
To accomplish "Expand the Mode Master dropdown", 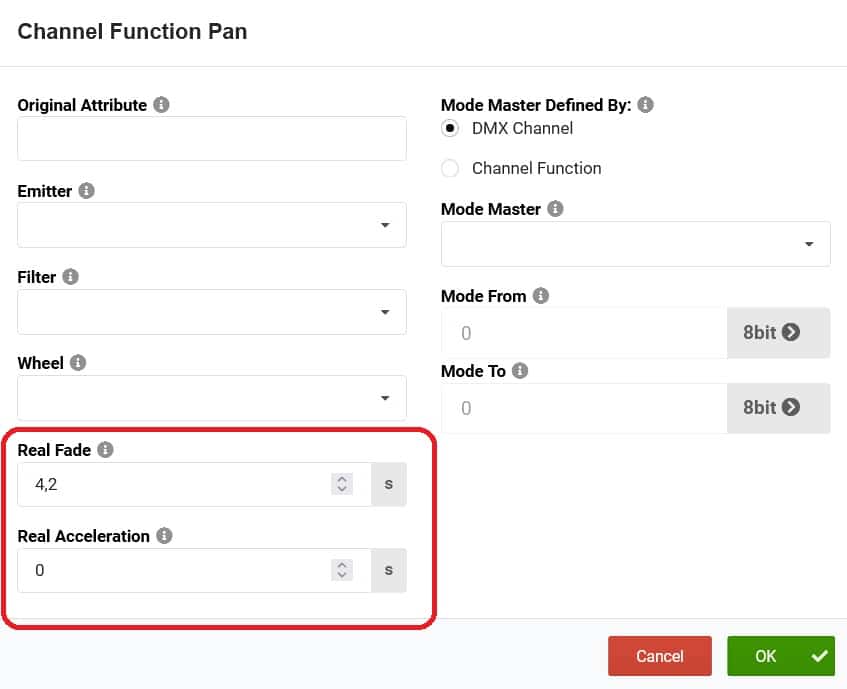I will (x=636, y=244).
